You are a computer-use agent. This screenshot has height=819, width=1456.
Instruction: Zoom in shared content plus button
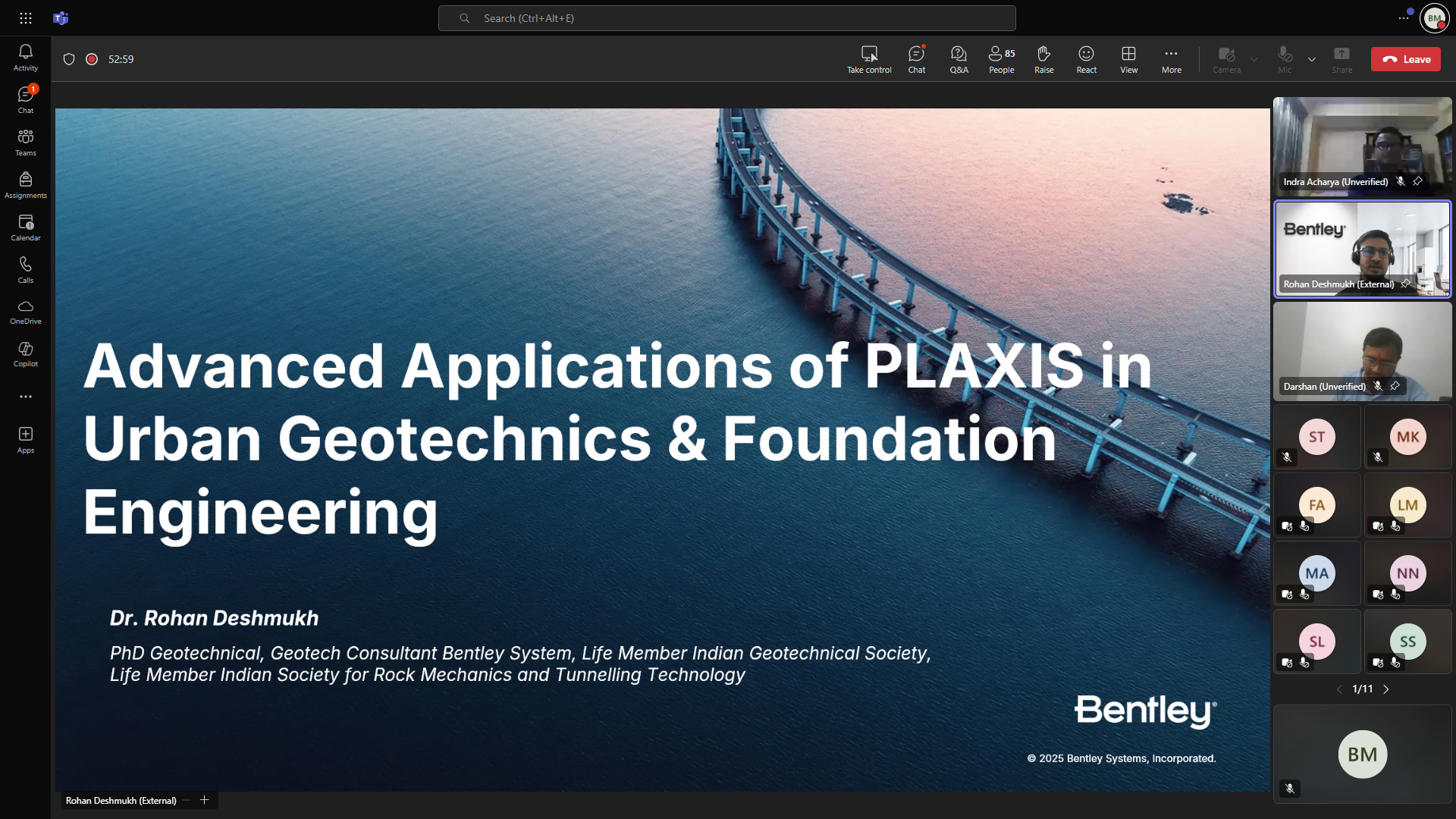pyautogui.click(x=204, y=799)
